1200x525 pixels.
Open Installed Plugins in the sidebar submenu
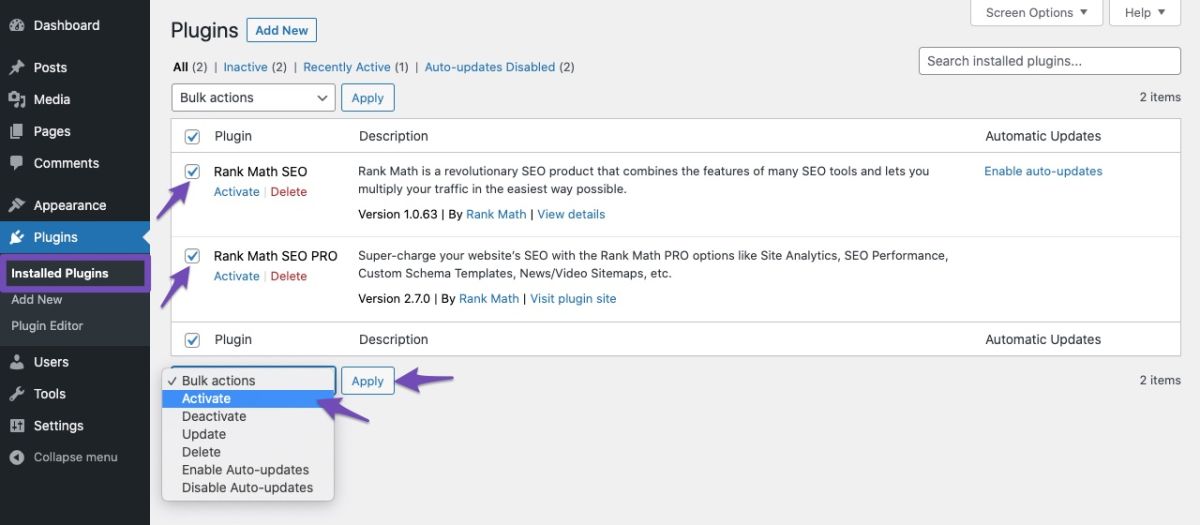pos(60,273)
